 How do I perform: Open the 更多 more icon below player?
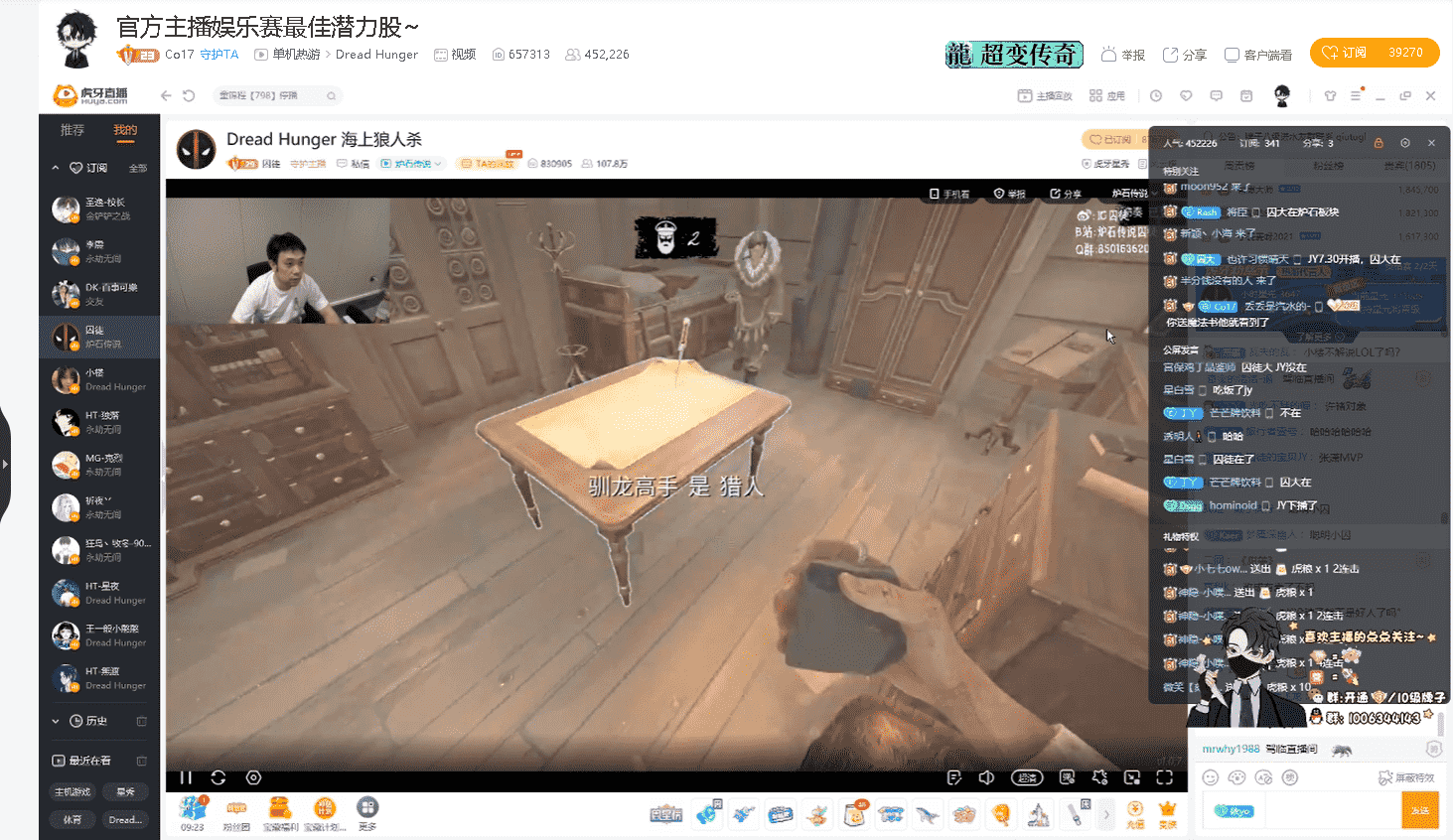367,813
